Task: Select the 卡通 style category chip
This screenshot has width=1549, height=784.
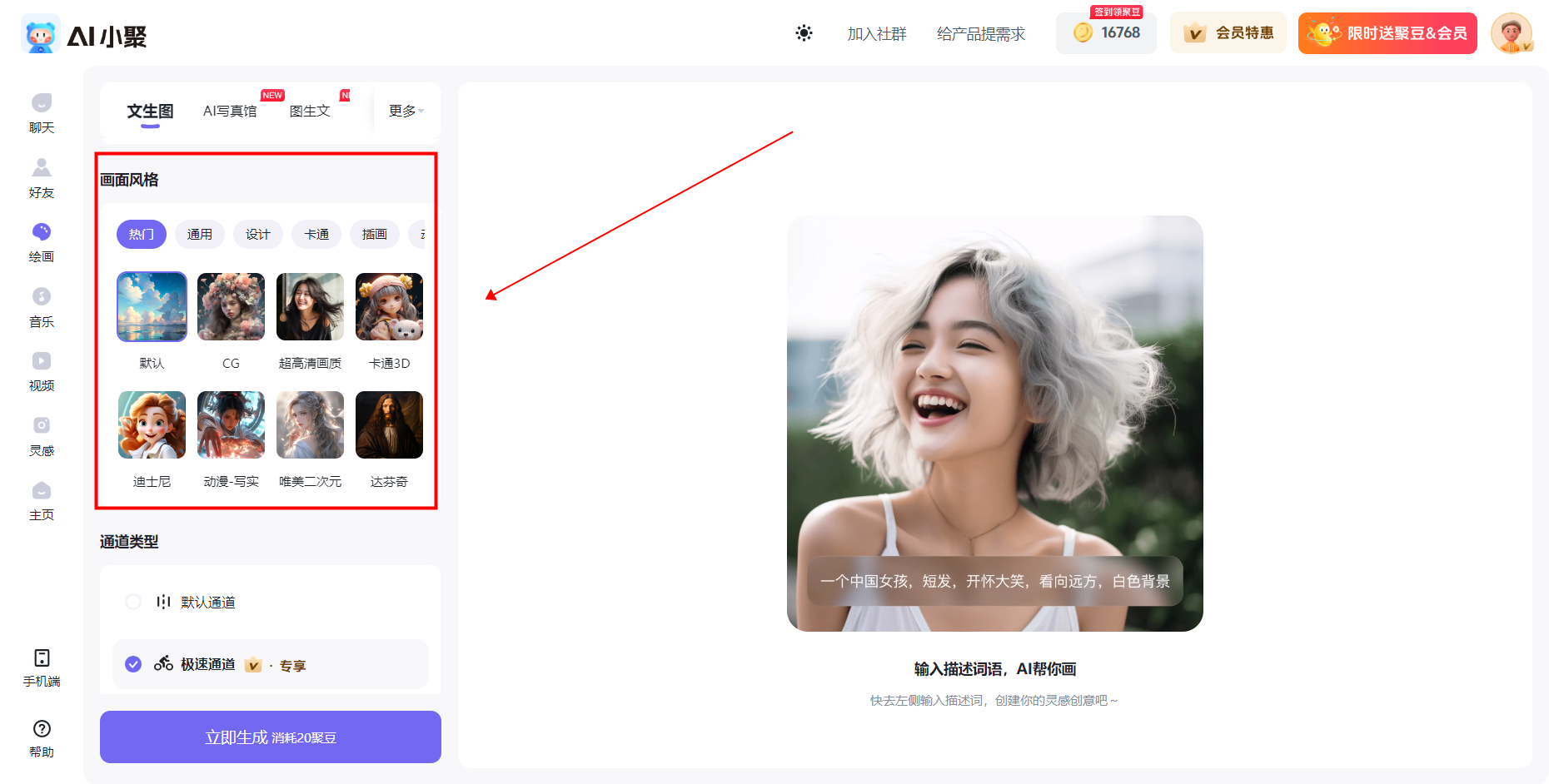Action: (316, 235)
